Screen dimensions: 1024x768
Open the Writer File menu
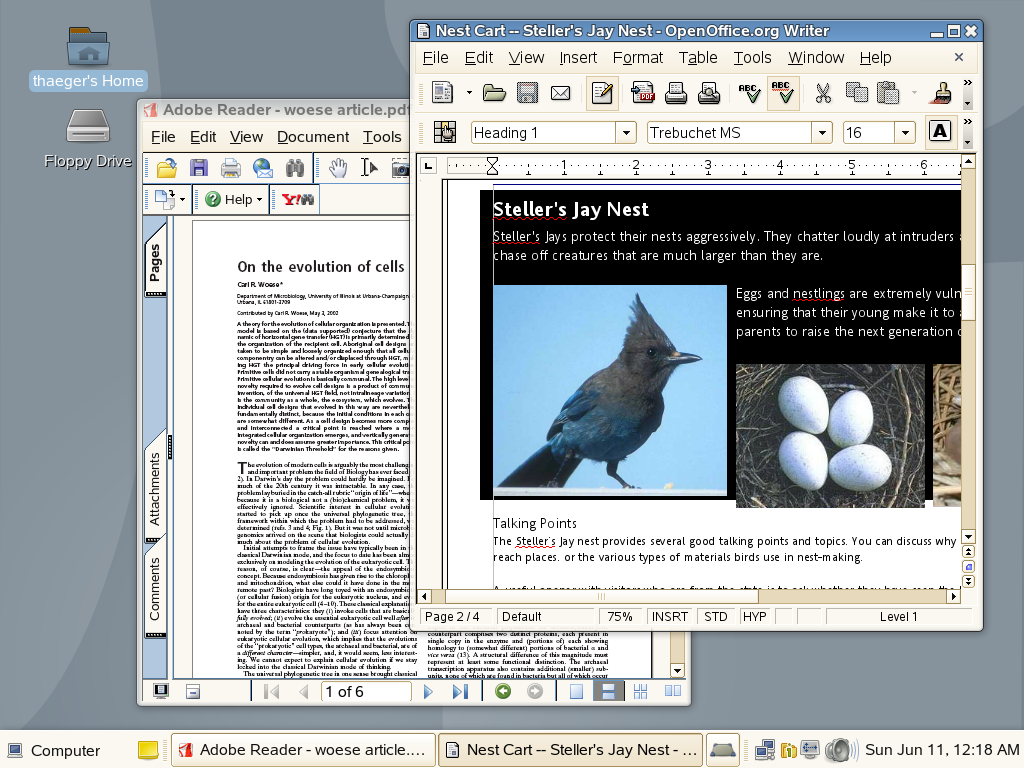click(435, 58)
